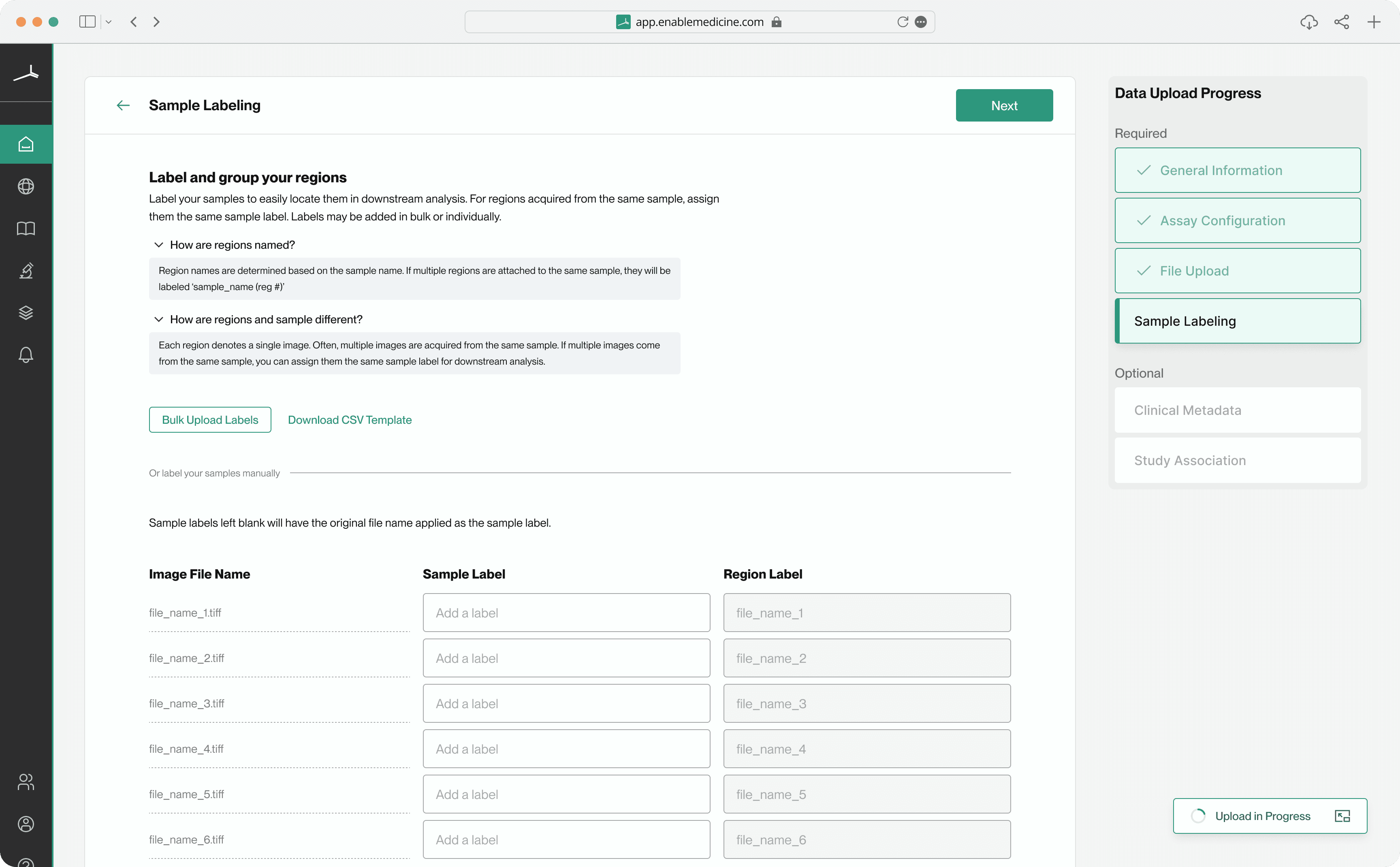Open the book icon in sidebar
The image size is (1400, 867).
[x=26, y=229]
